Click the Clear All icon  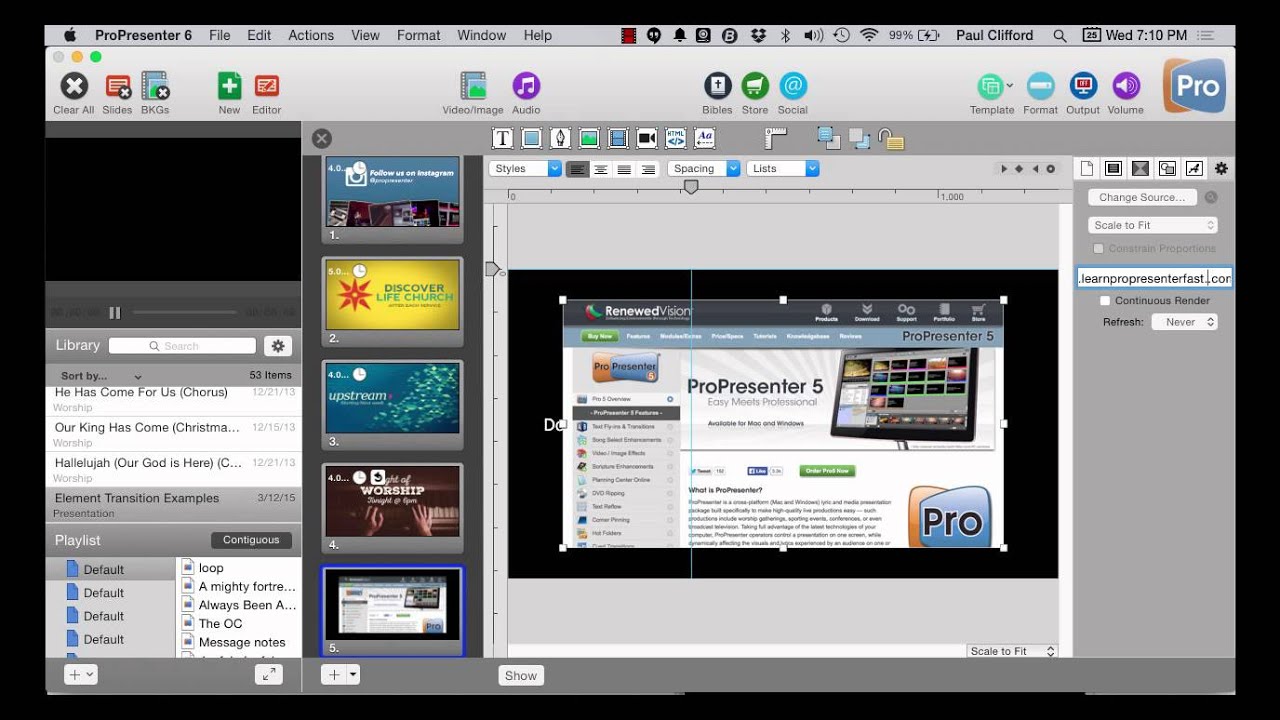73,87
